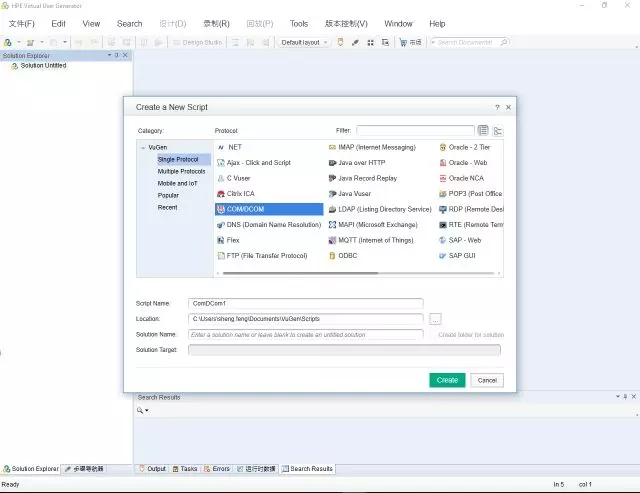Switch to the Errors tab
This screenshot has width=640, height=493.
coord(217,469)
